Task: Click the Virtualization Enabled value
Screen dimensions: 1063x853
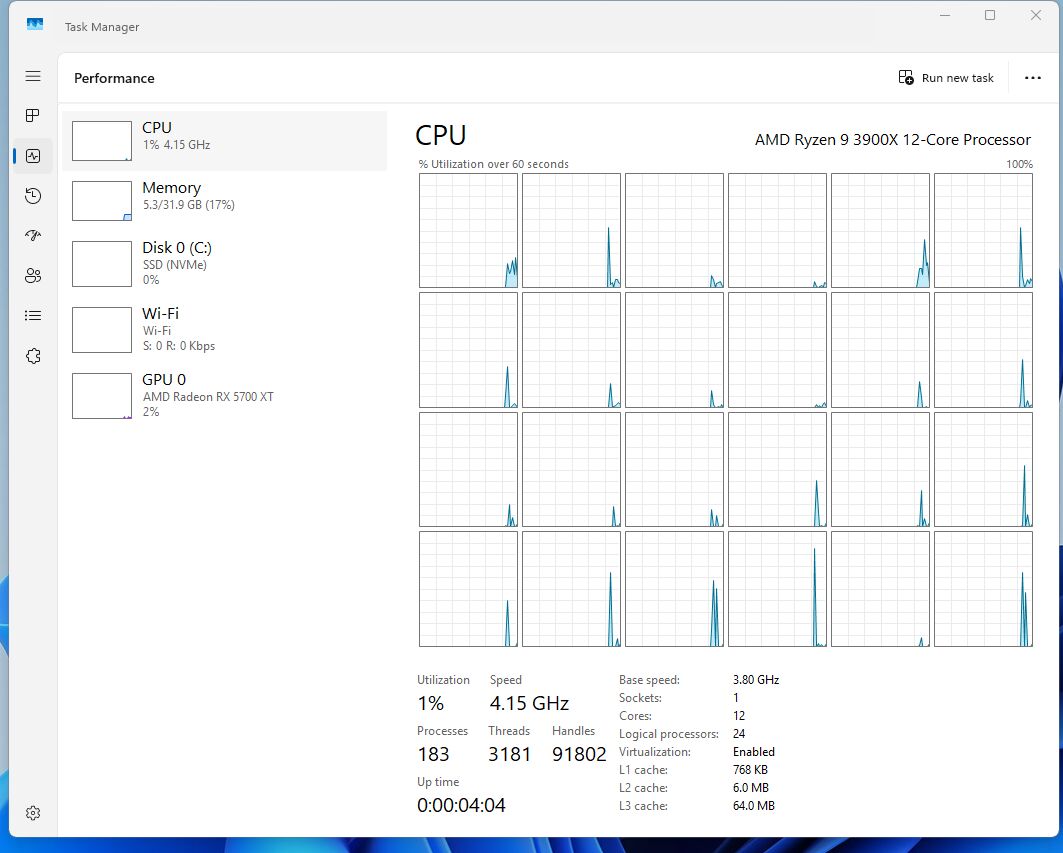Action: 754,751
